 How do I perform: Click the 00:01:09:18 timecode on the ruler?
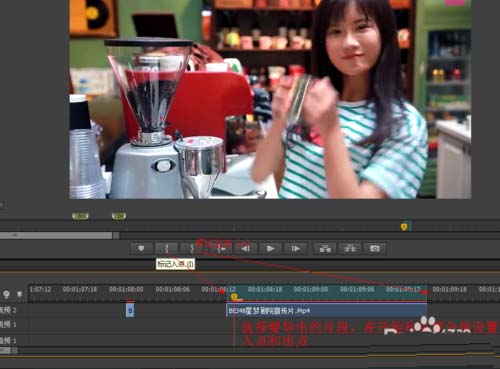450,289
